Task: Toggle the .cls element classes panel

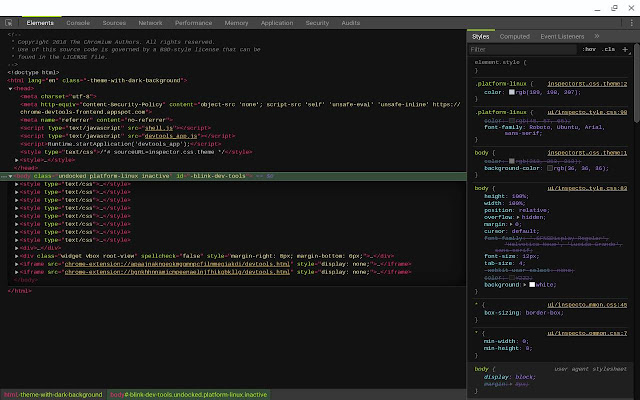Action: (x=609, y=48)
